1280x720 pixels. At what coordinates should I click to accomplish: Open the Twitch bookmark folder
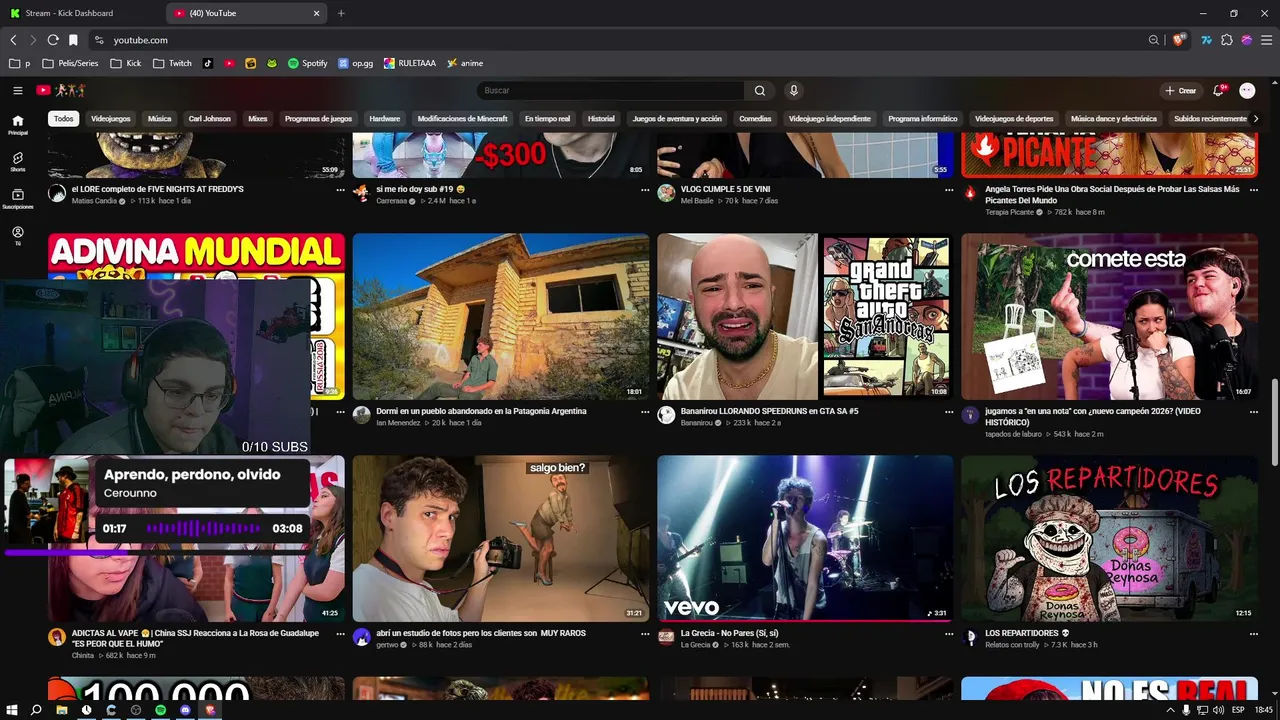pyautogui.click(x=172, y=63)
